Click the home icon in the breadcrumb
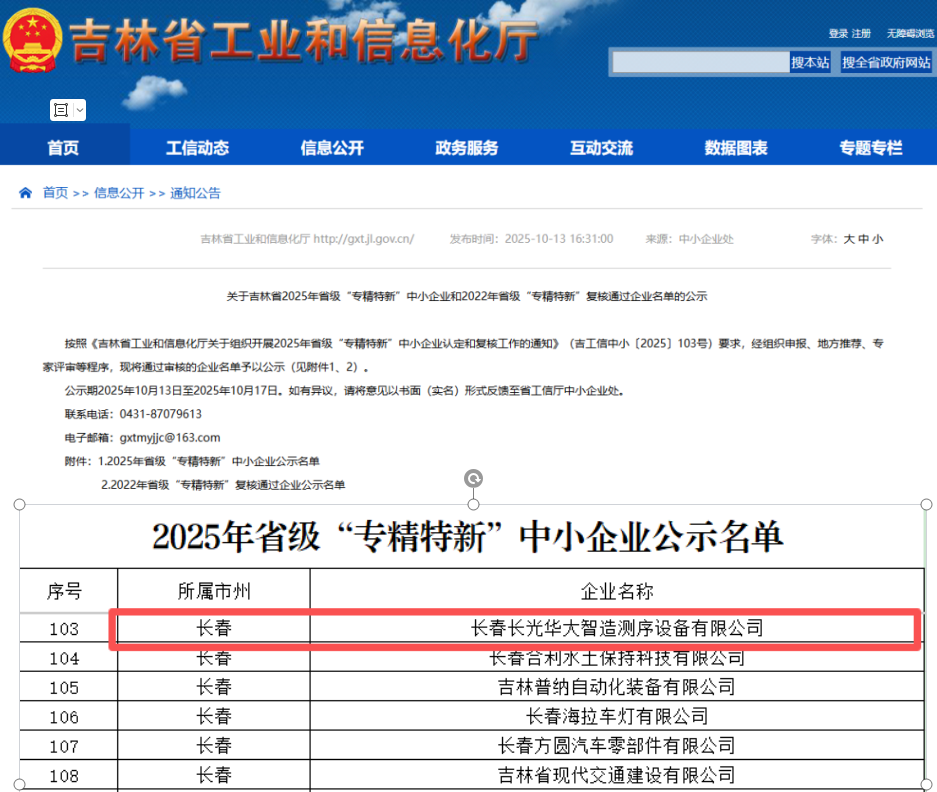 (24, 192)
